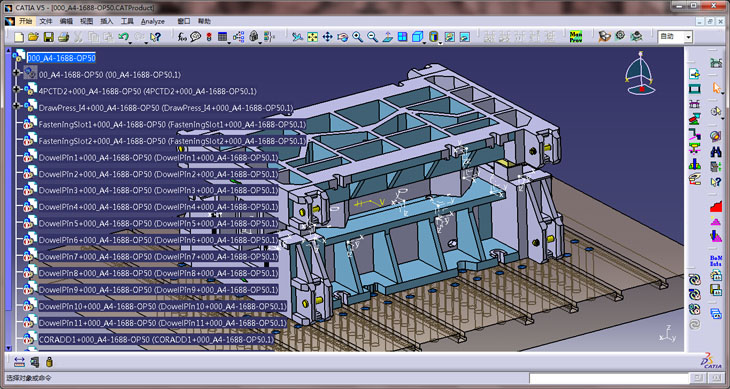Open a file with the folder icon
730x389 pixels.
tap(34, 37)
